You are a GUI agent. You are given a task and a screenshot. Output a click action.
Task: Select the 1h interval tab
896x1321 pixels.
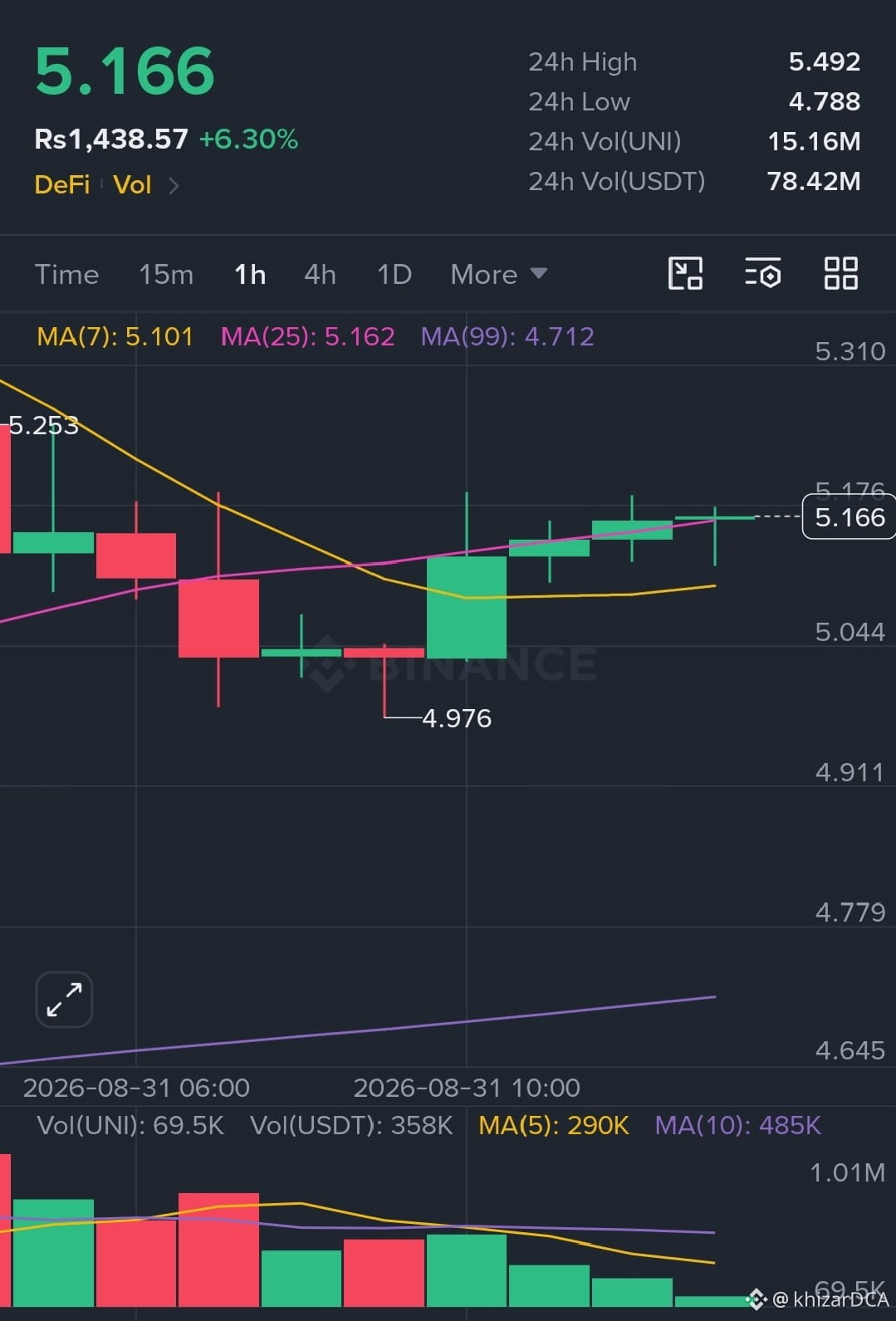pos(250,274)
